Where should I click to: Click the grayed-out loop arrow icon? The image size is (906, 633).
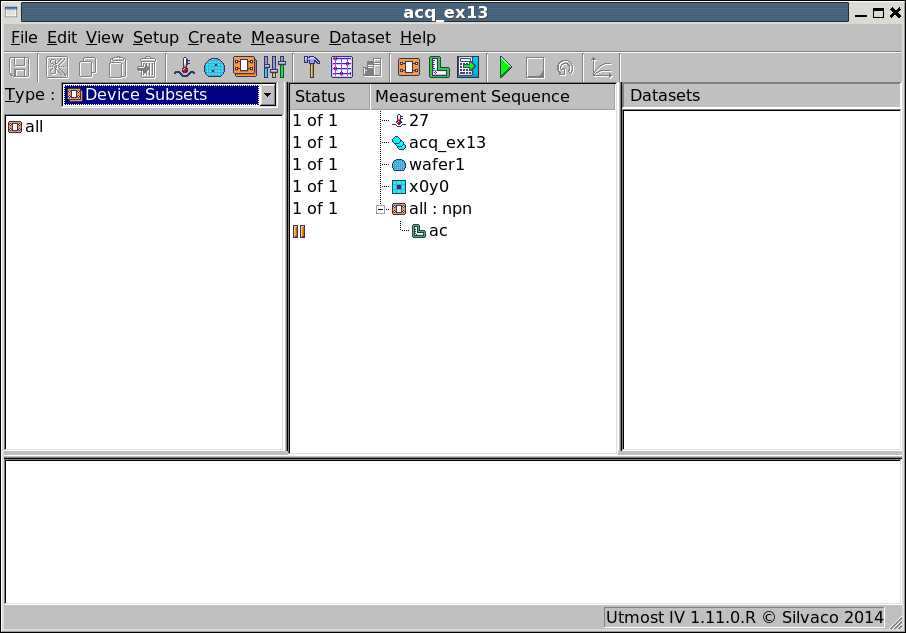pyautogui.click(x=565, y=68)
